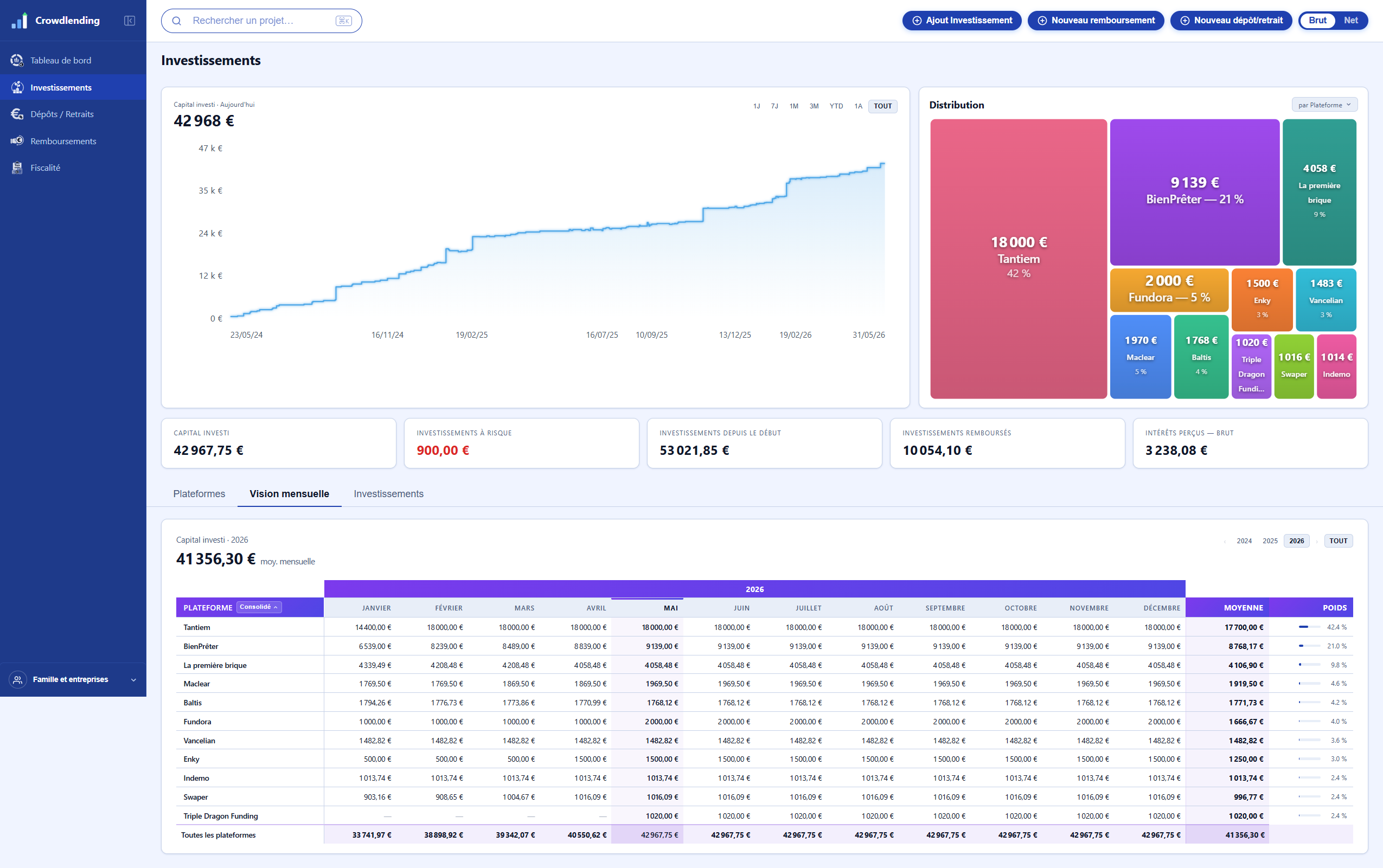Screen dimensions: 1383x868
Task: Open Tableau de bord dashboard icon
Action: point(17,60)
